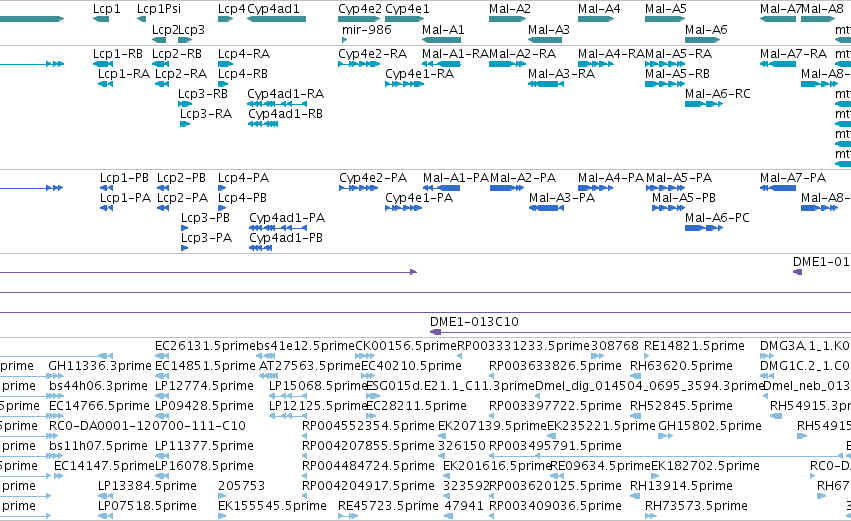The image size is (851, 521).
Task: Click the Cyp4e2-RA transcript label
Action: tap(372, 54)
